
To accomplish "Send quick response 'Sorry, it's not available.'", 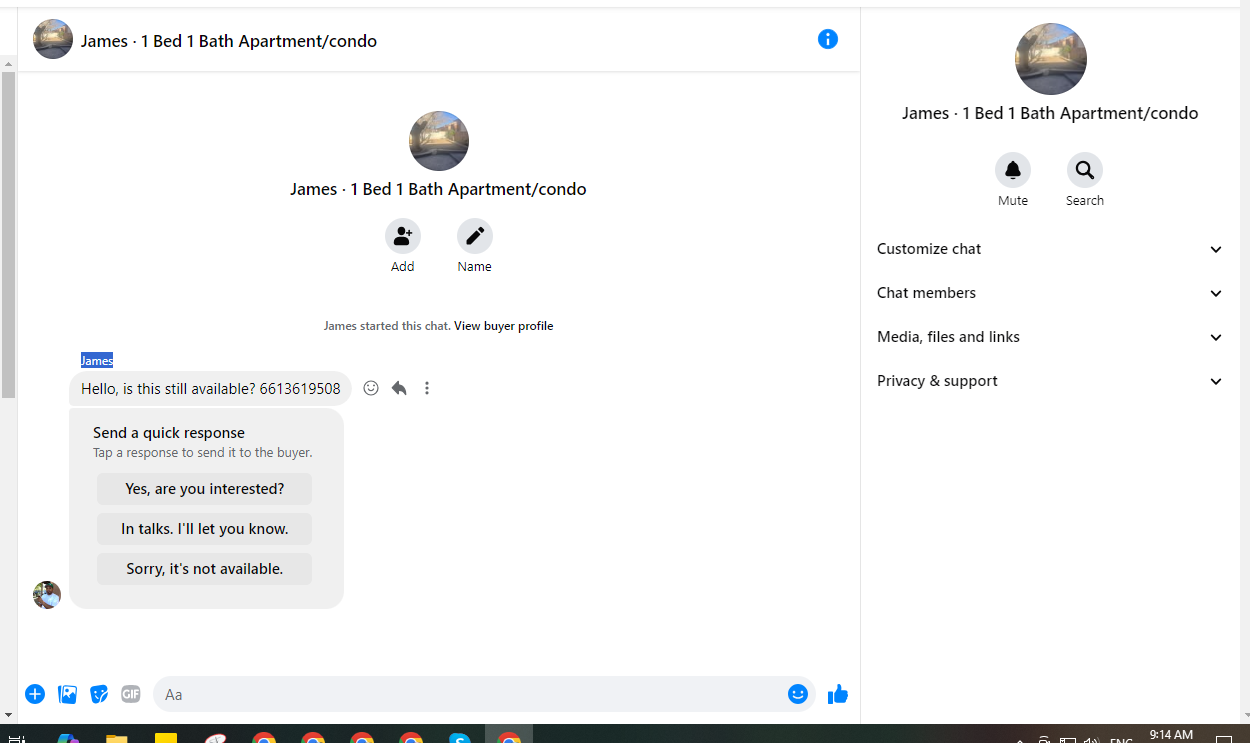I will pos(205,569).
